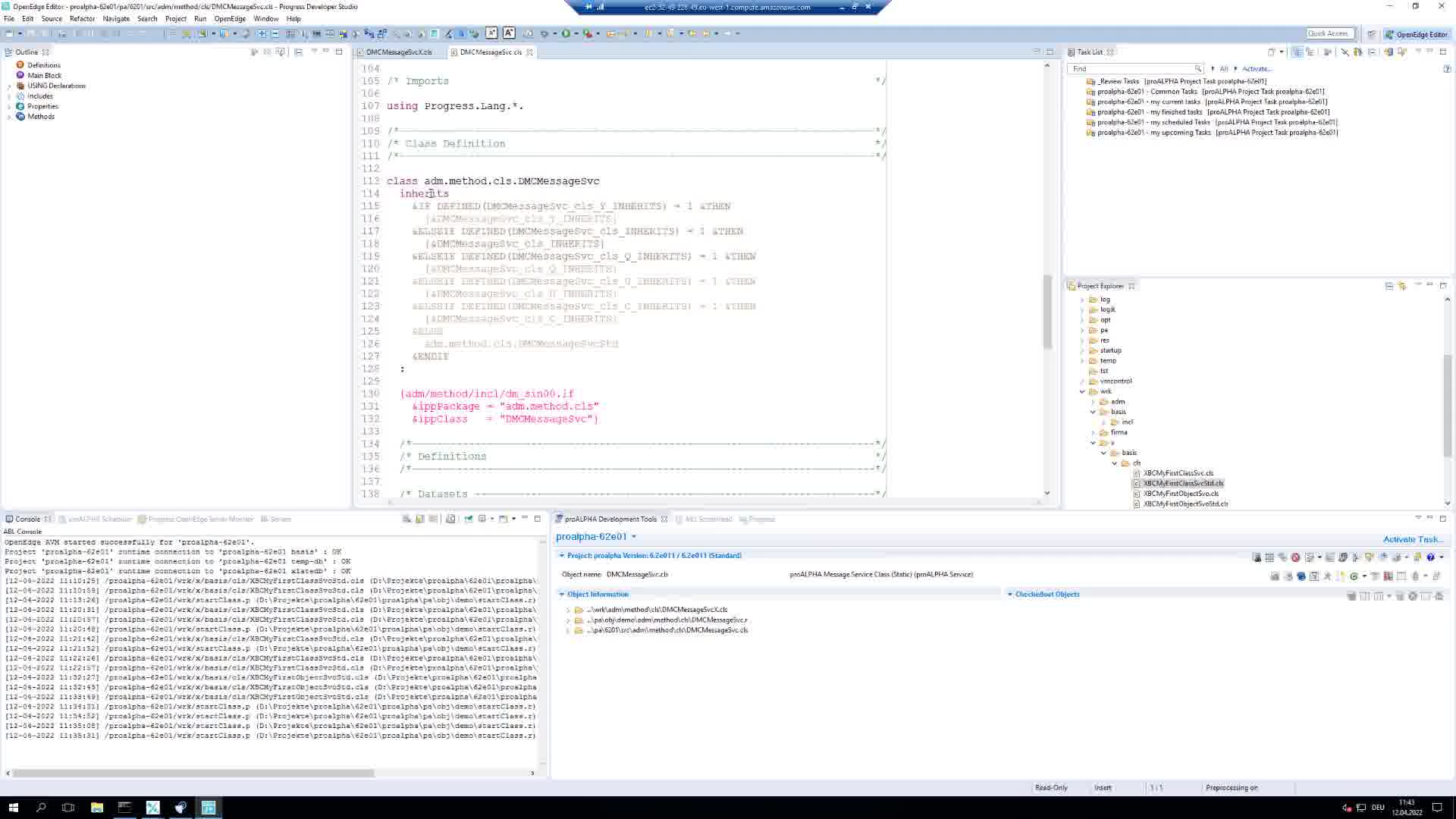Viewport: 1456px width, 819px height.
Task: Collapse Checkedout Objects section
Action: 1010,595
